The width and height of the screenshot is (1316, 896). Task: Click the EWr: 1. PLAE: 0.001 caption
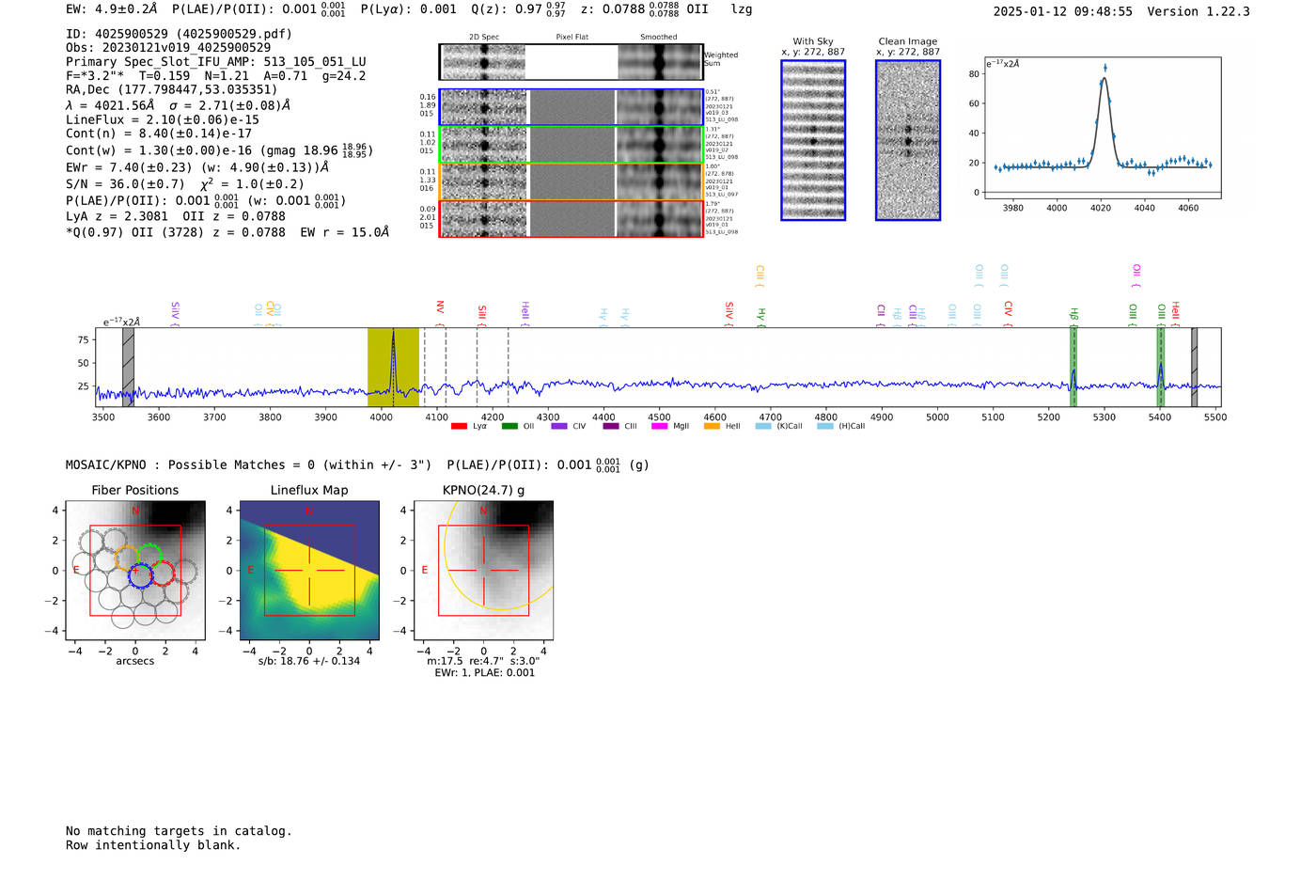click(484, 673)
